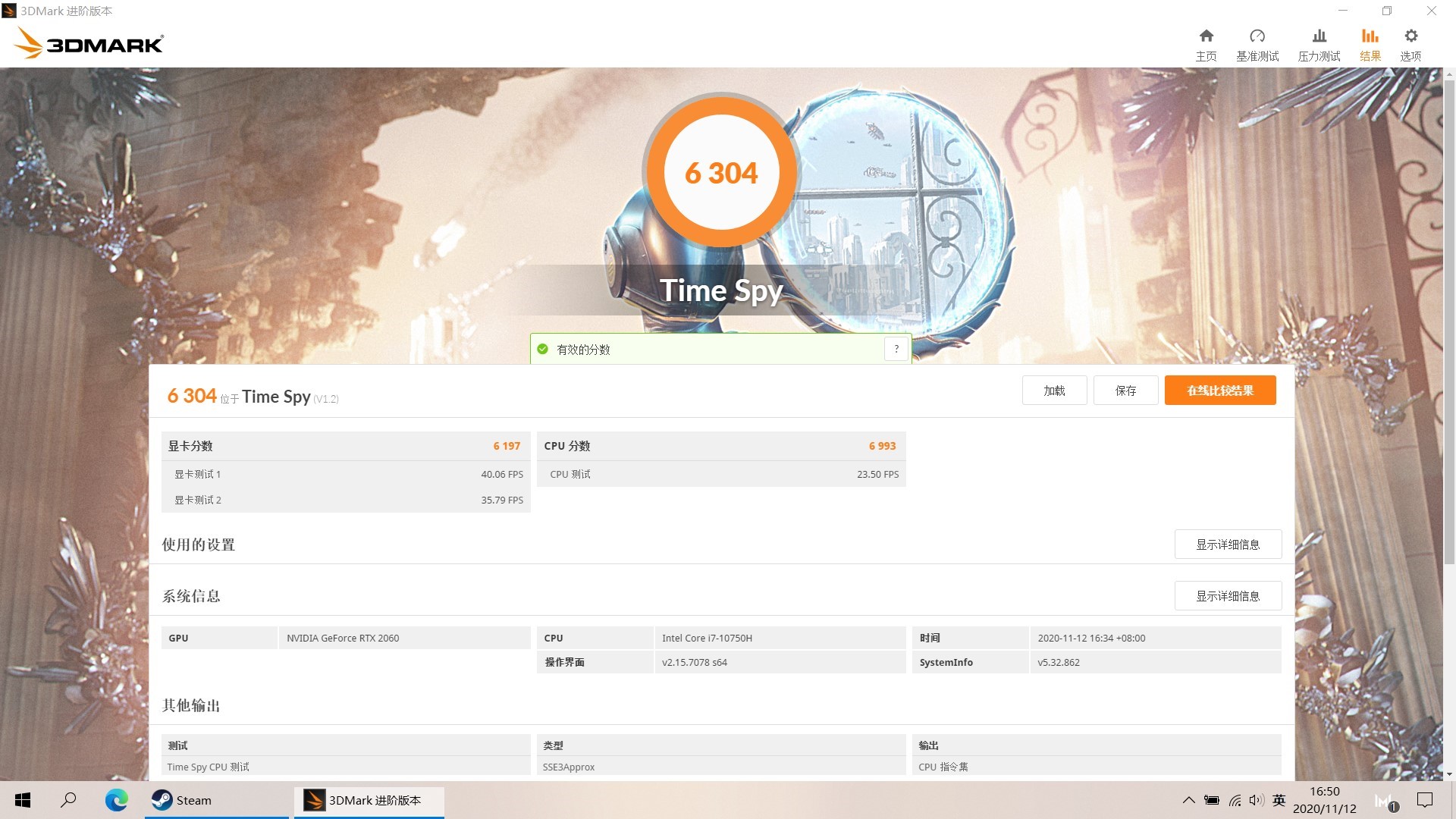Click the volume speaker tray icon
Viewport: 1456px width, 819px height.
[1257, 800]
